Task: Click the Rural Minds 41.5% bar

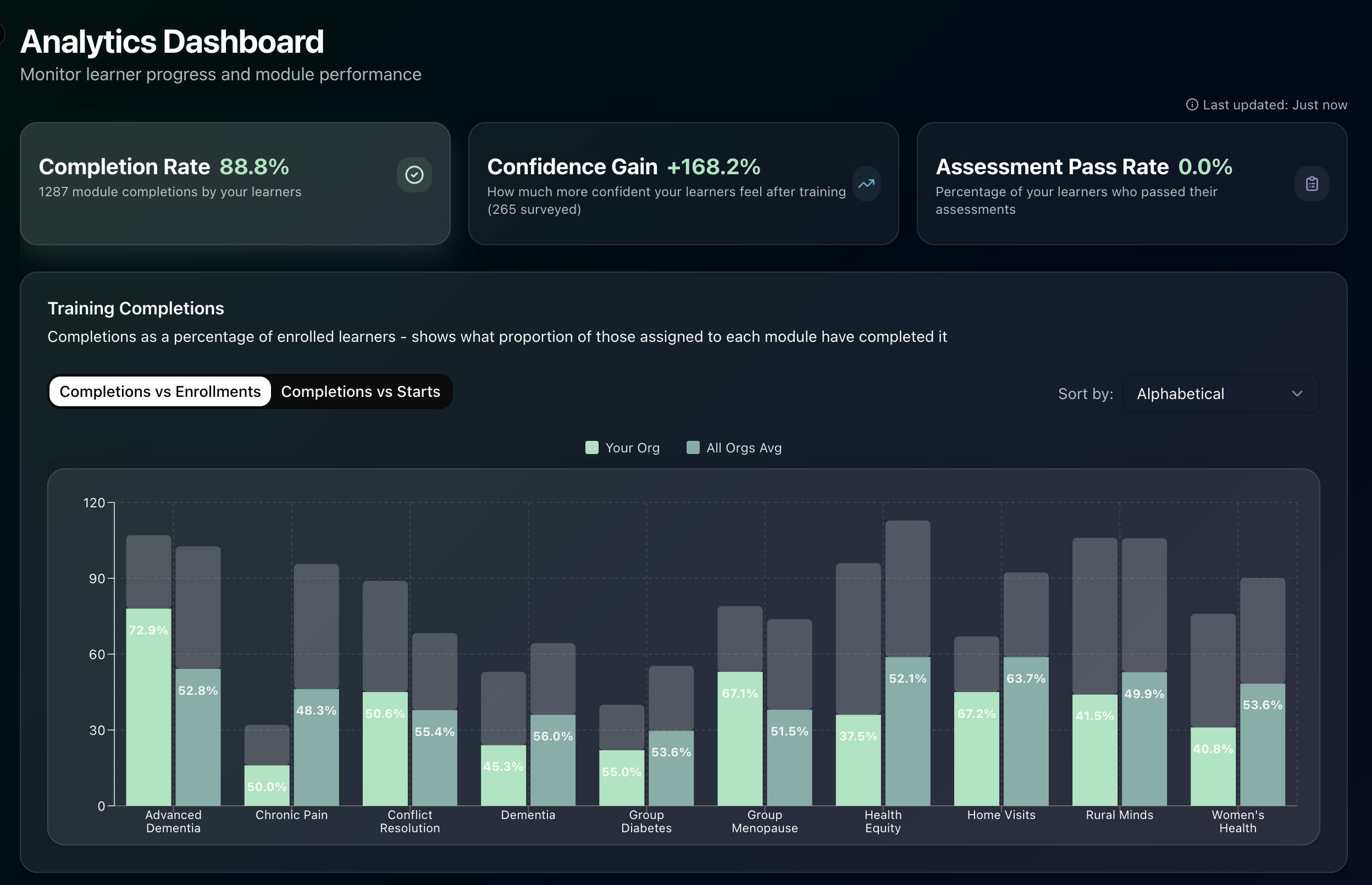Action: (1095, 750)
